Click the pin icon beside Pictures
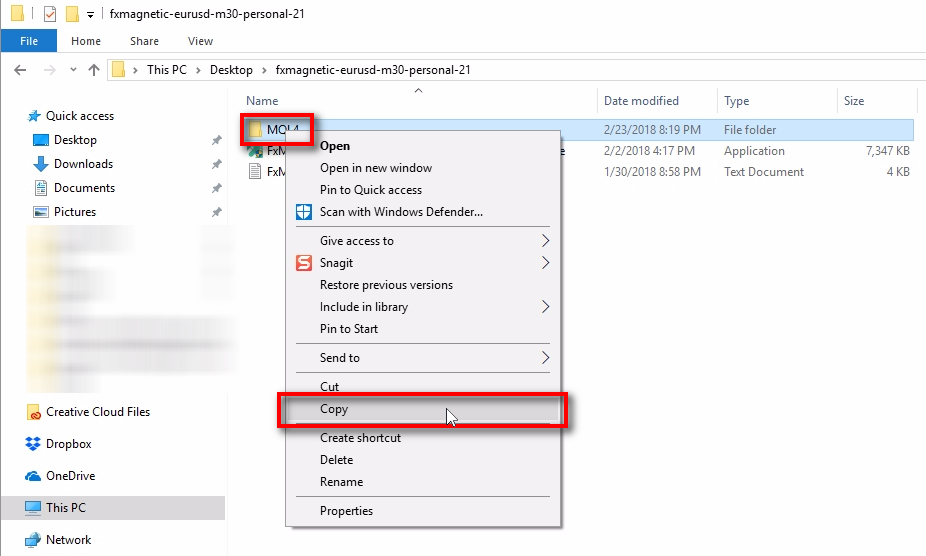 point(217,212)
